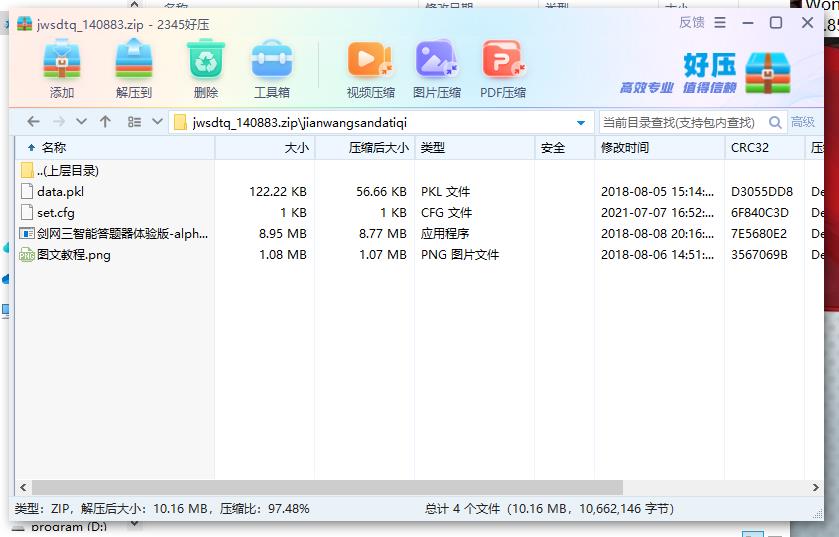Click CRC32 value D3055DD8
The image size is (839, 537).
(x=762, y=191)
